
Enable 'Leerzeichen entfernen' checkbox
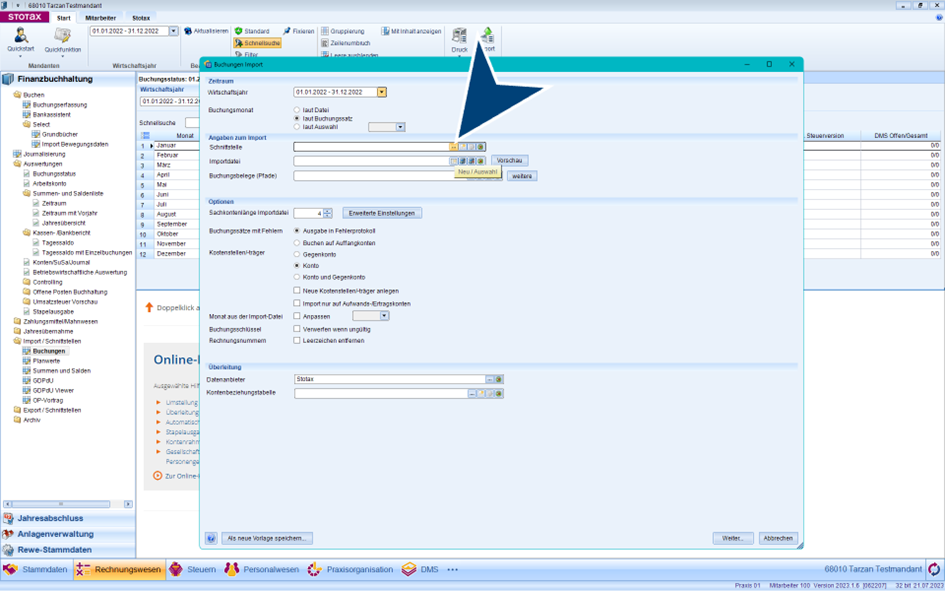(297, 340)
